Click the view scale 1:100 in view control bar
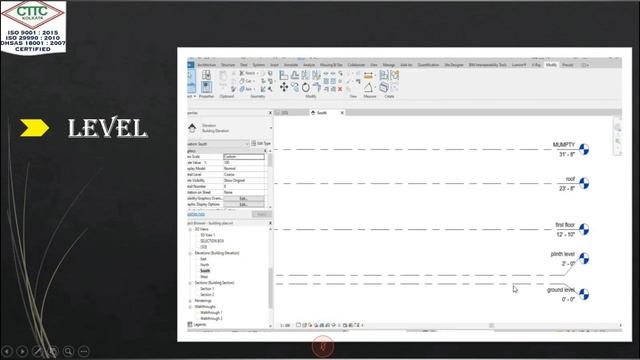 (x=285, y=325)
